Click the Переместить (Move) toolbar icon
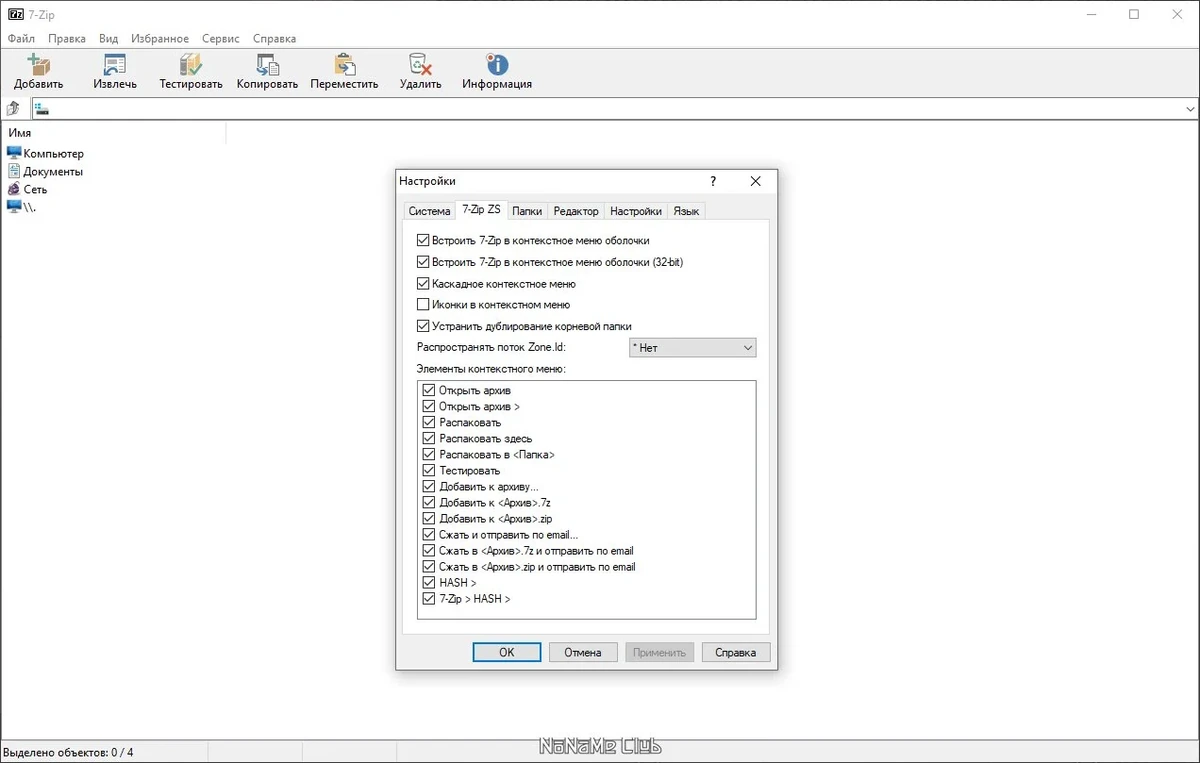1200x763 pixels. pos(344,65)
